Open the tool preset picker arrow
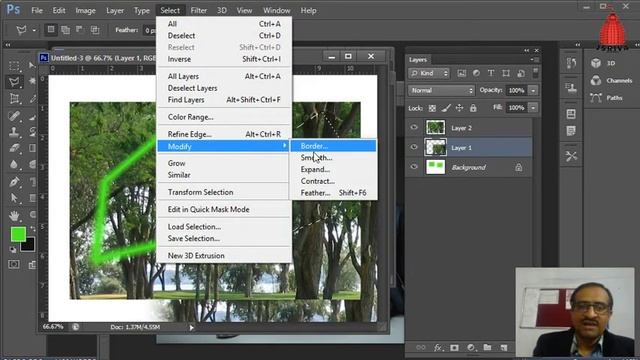The height and width of the screenshot is (360, 640). (34, 30)
